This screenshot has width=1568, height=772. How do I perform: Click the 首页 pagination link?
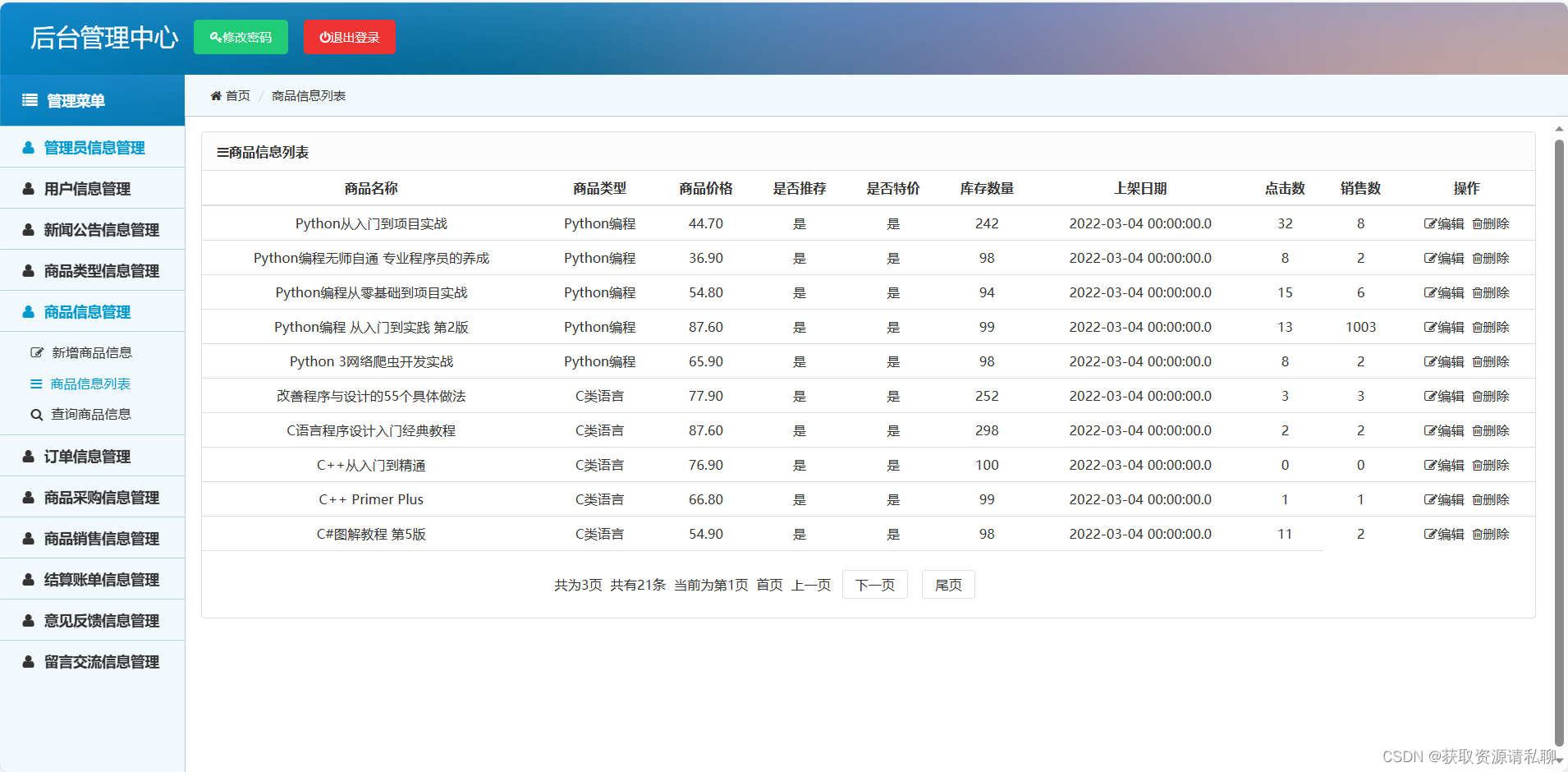pos(769,585)
